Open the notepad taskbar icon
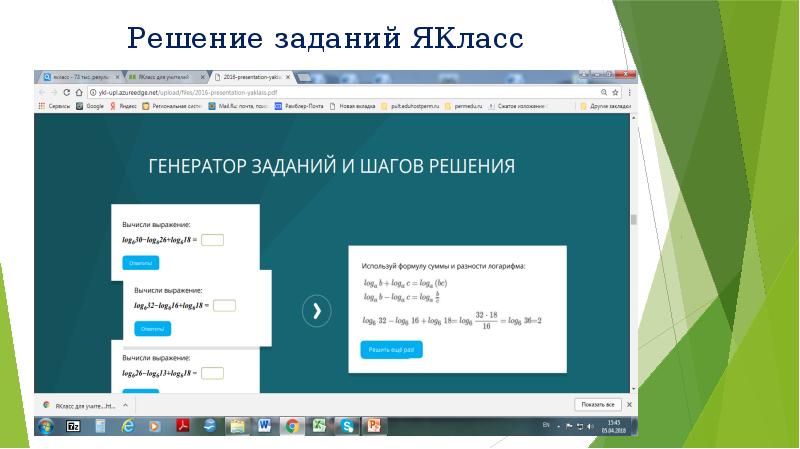This screenshot has height=449, width=800. (237, 426)
